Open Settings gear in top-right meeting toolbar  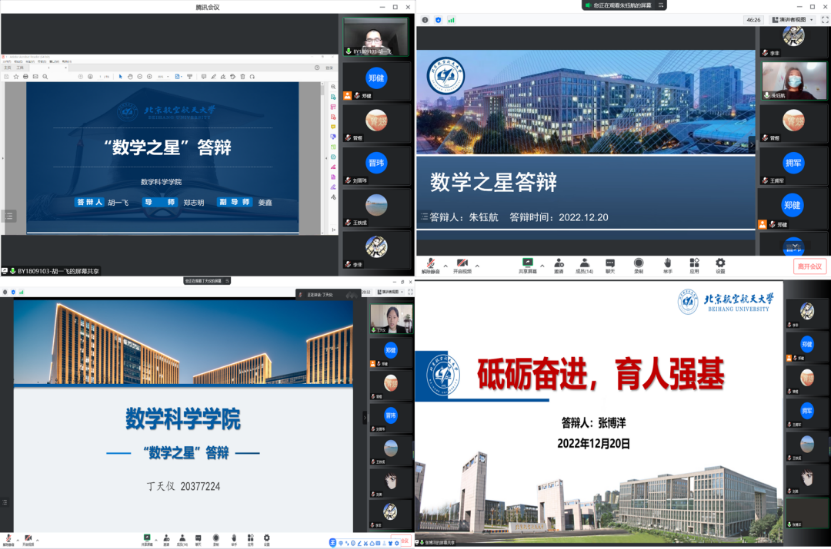tap(720, 264)
